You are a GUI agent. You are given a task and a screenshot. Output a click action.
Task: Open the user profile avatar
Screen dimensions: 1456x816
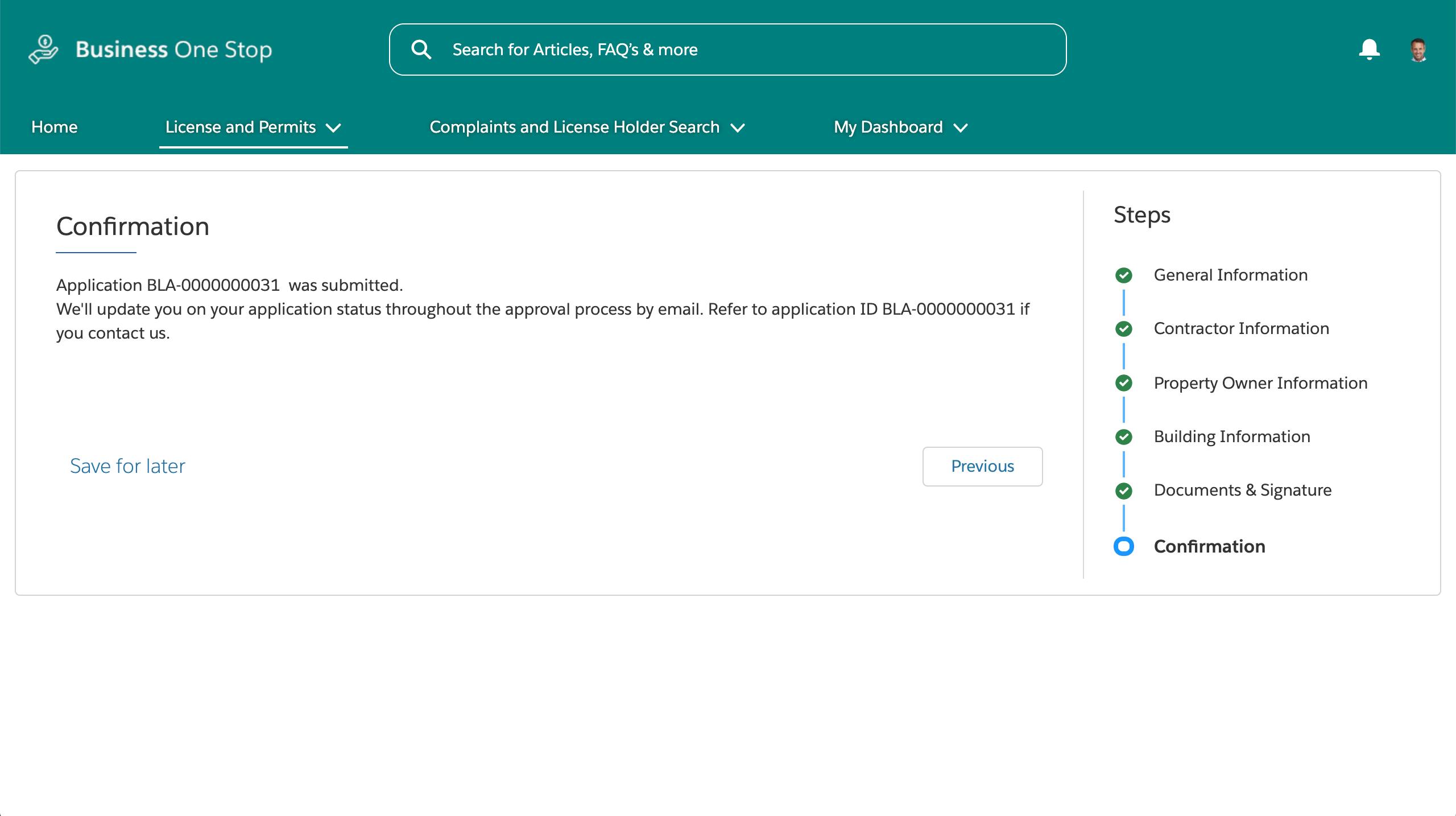tap(1418, 50)
